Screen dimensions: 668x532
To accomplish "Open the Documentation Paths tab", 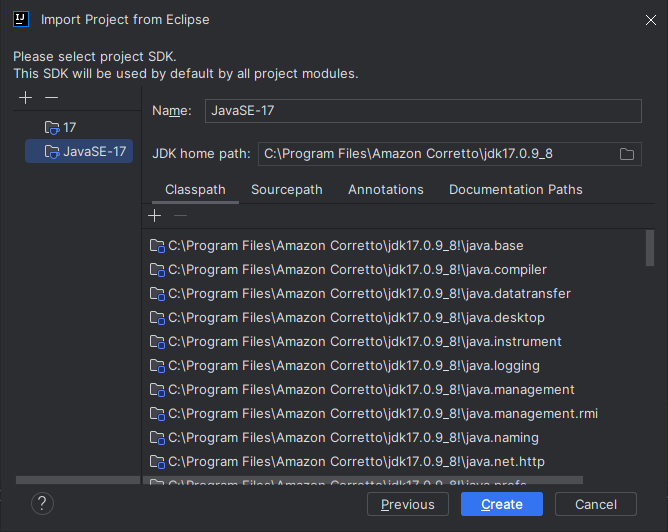I will click(x=515, y=190).
